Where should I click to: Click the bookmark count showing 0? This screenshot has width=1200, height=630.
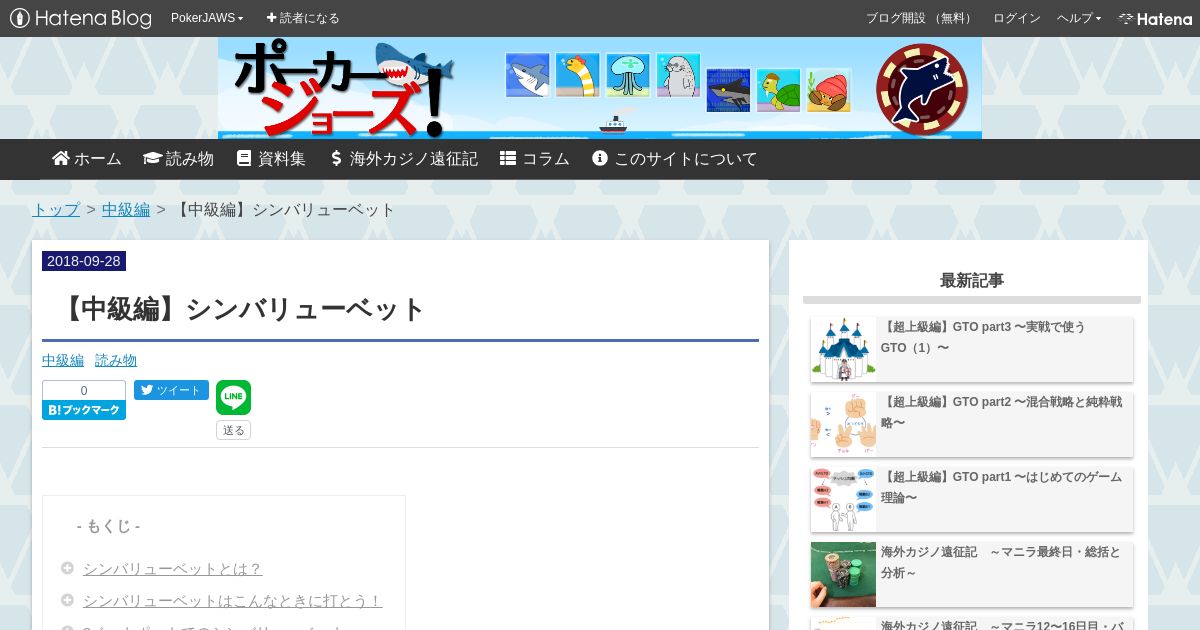[84, 390]
